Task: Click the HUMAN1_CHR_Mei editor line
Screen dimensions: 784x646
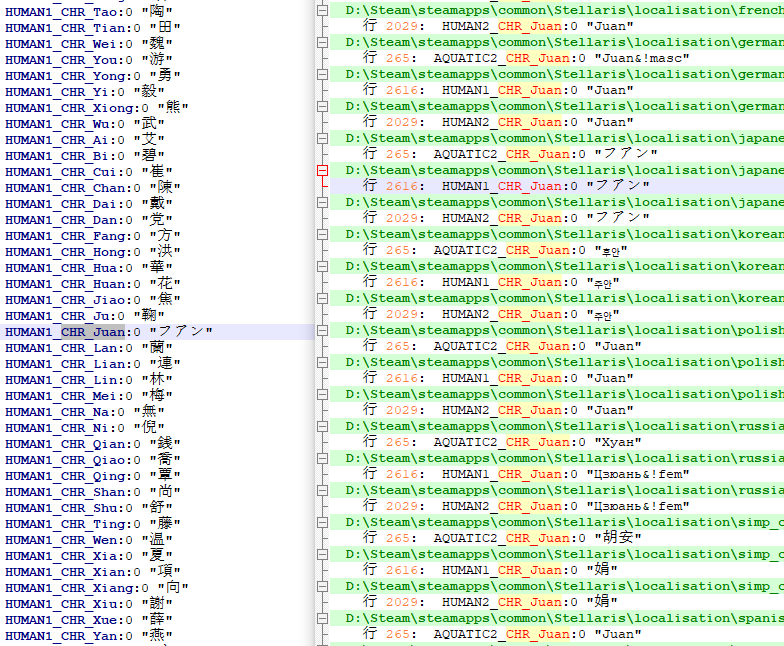Action: click(88, 396)
